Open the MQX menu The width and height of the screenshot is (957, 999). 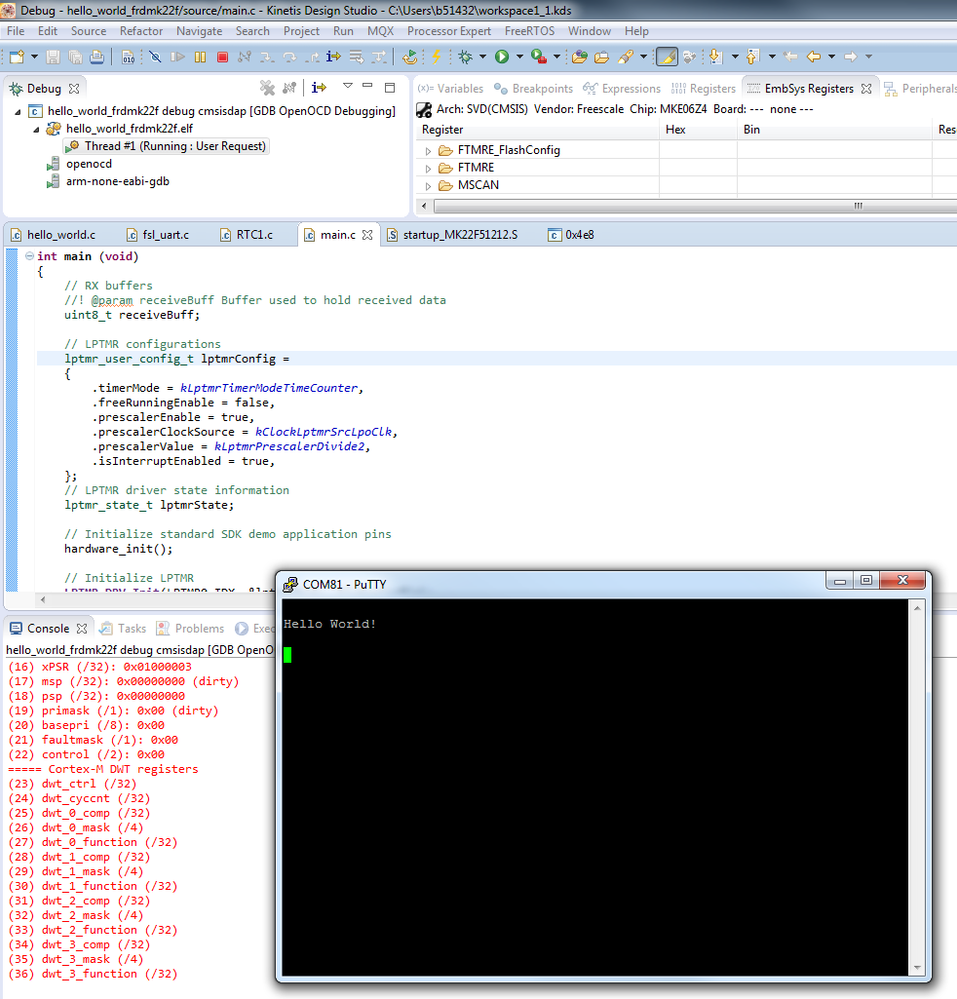pyautogui.click(x=380, y=31)
